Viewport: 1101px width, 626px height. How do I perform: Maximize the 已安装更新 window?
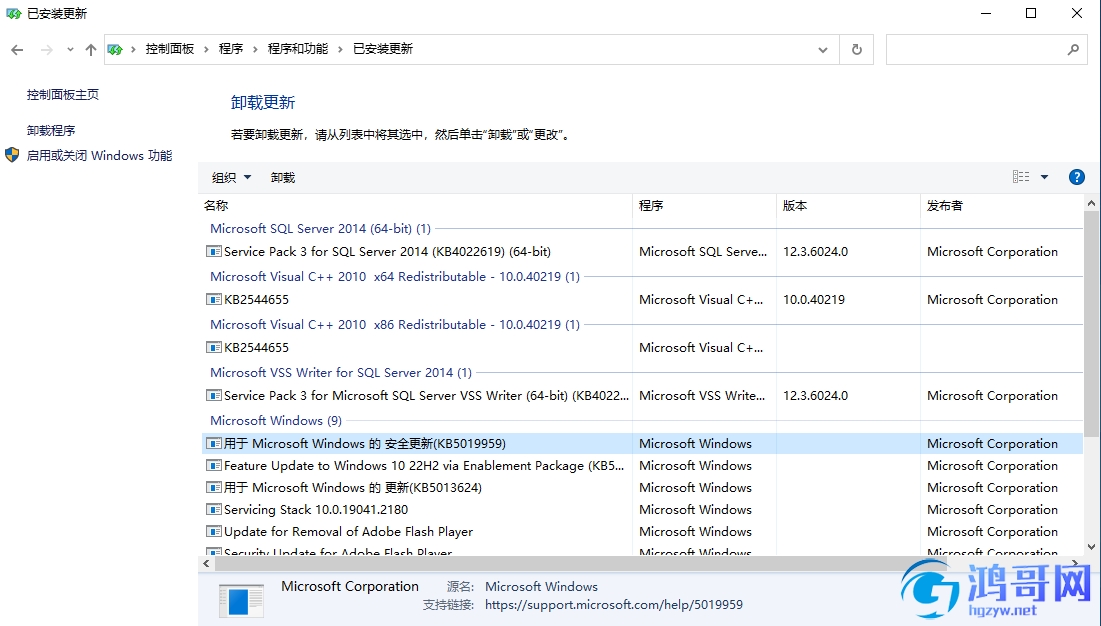pos(1031,13)
